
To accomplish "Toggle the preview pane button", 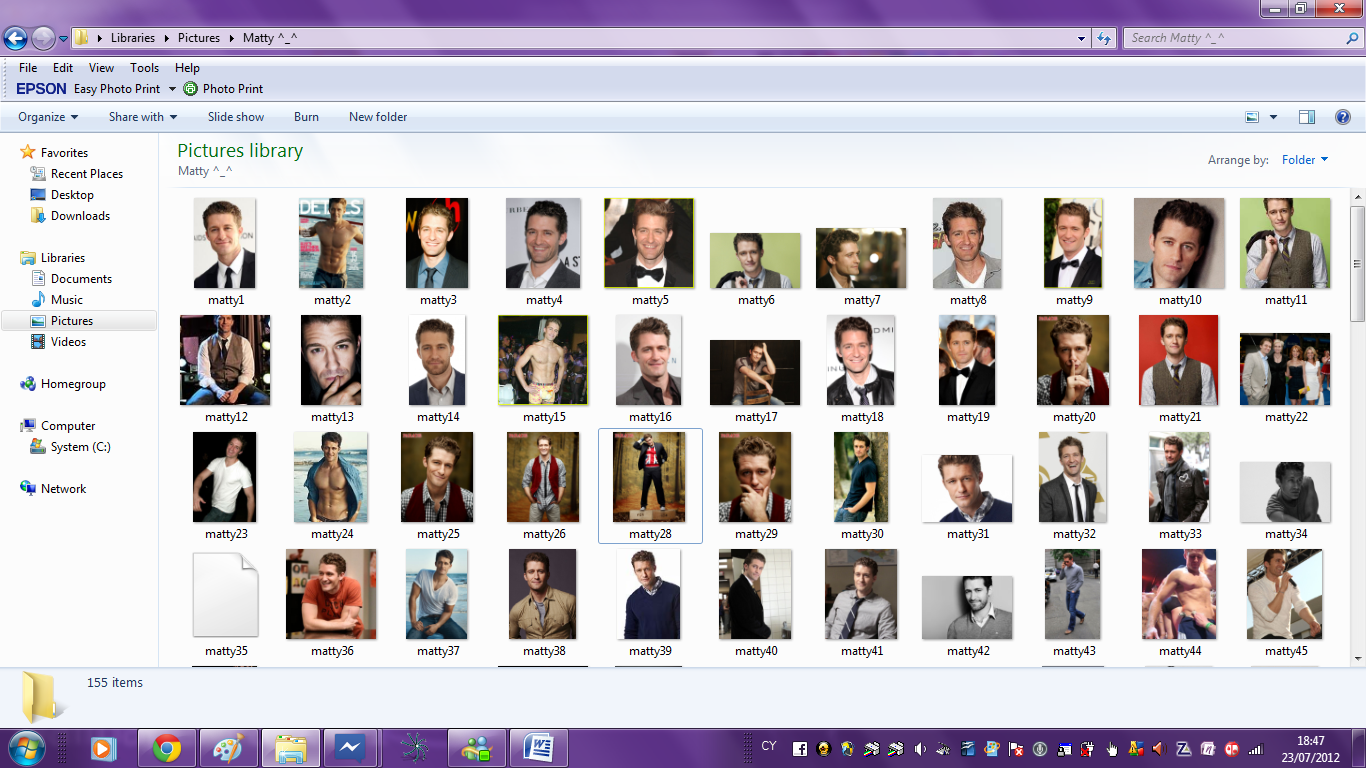I will [1306, 117].
